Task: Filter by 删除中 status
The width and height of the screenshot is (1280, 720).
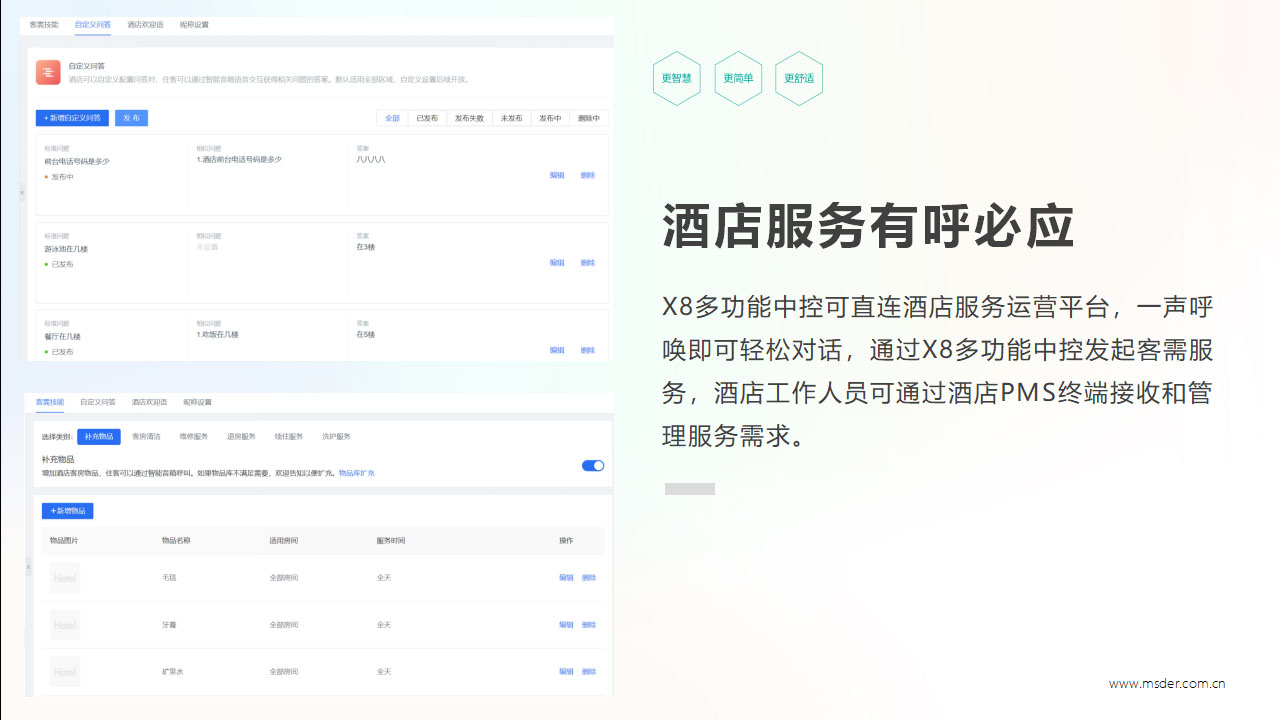Action: click(x=589, y=118)
